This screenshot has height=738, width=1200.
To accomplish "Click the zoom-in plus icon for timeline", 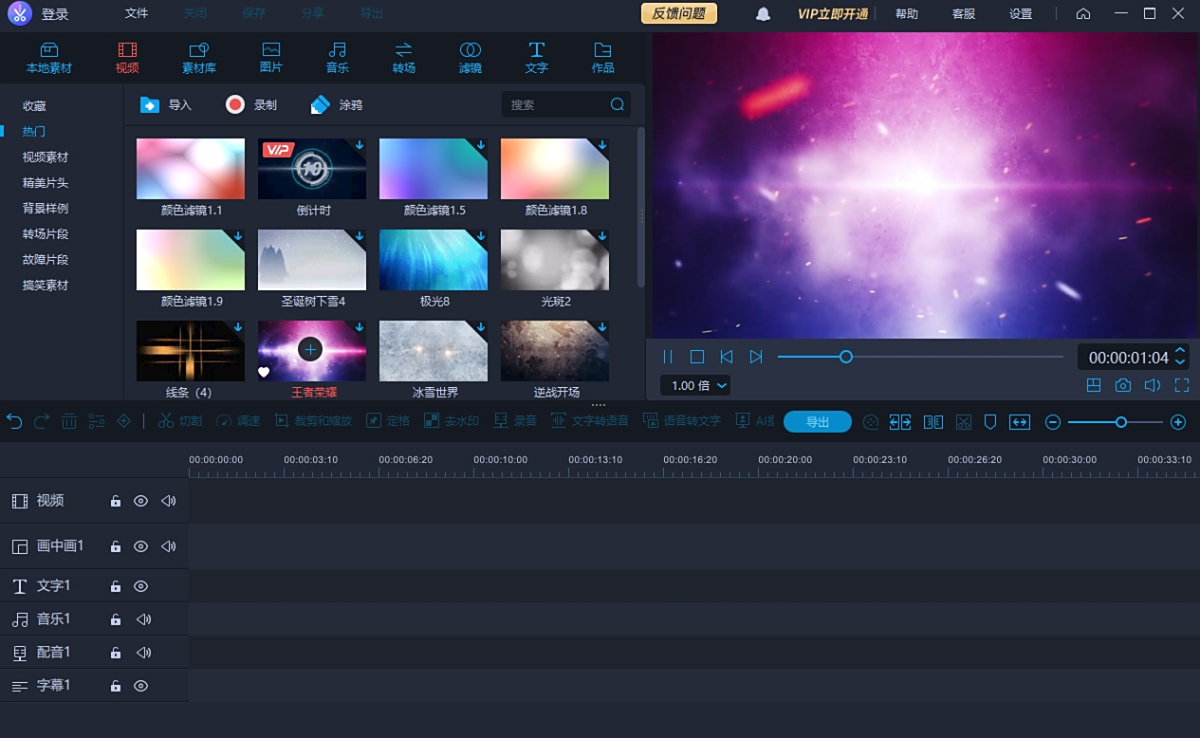I will pyautogui.click(x=1178, y=422).
